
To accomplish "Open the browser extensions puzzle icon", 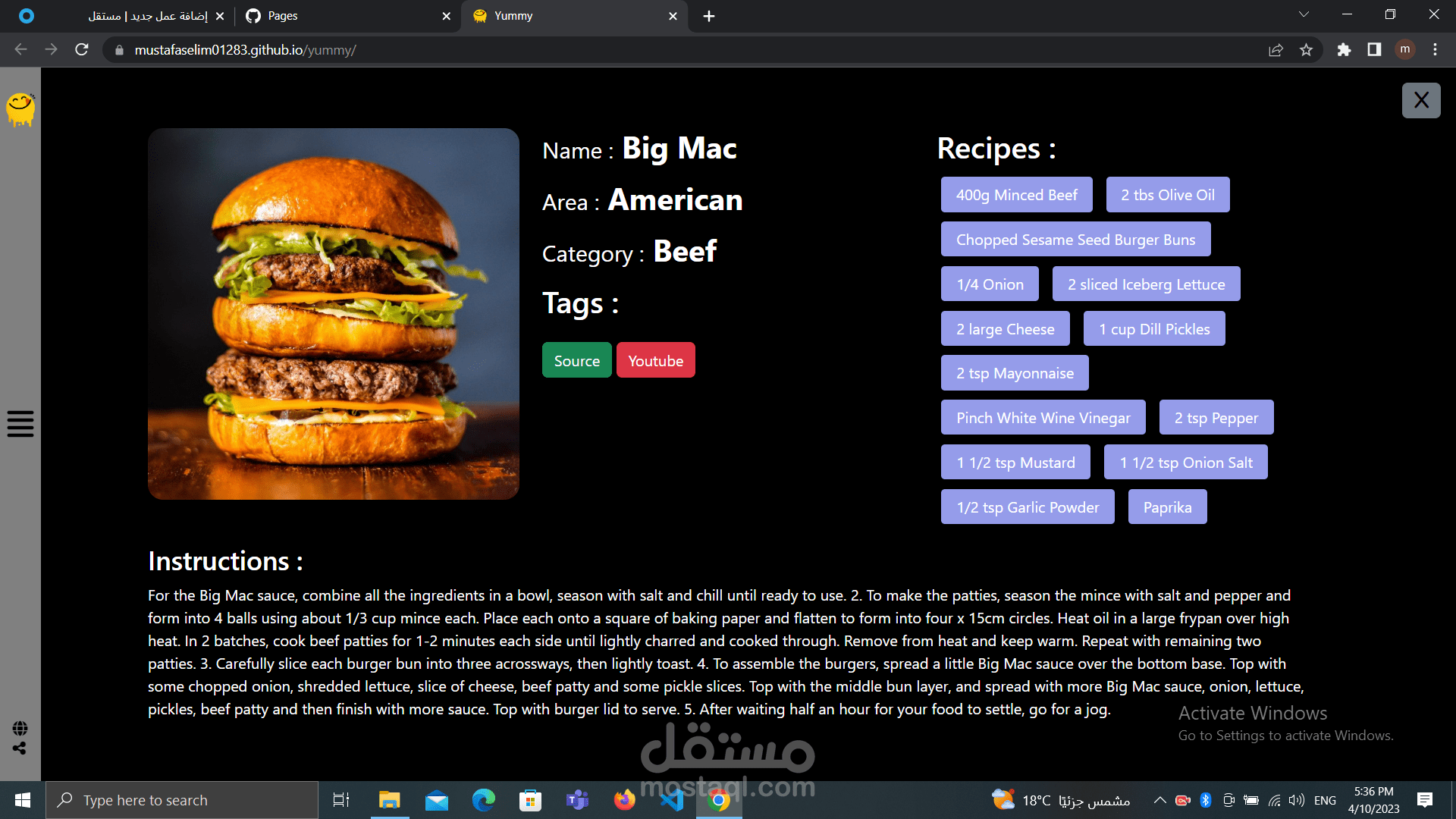I will coord(1344,50).
